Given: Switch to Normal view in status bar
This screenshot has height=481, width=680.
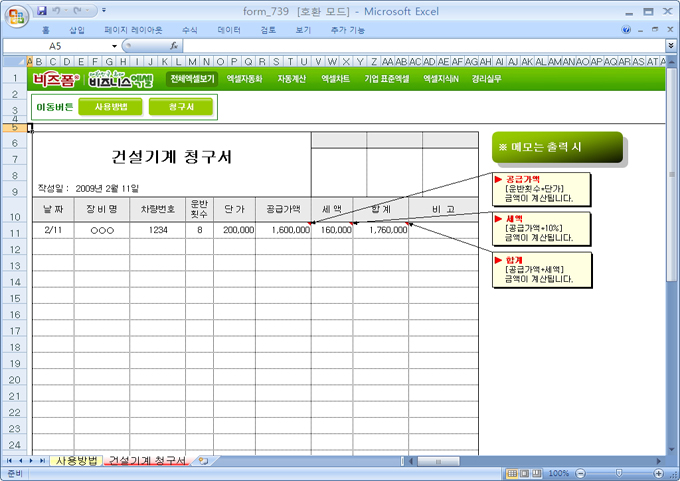Looking at the screenshot, I should pos(511,473).
